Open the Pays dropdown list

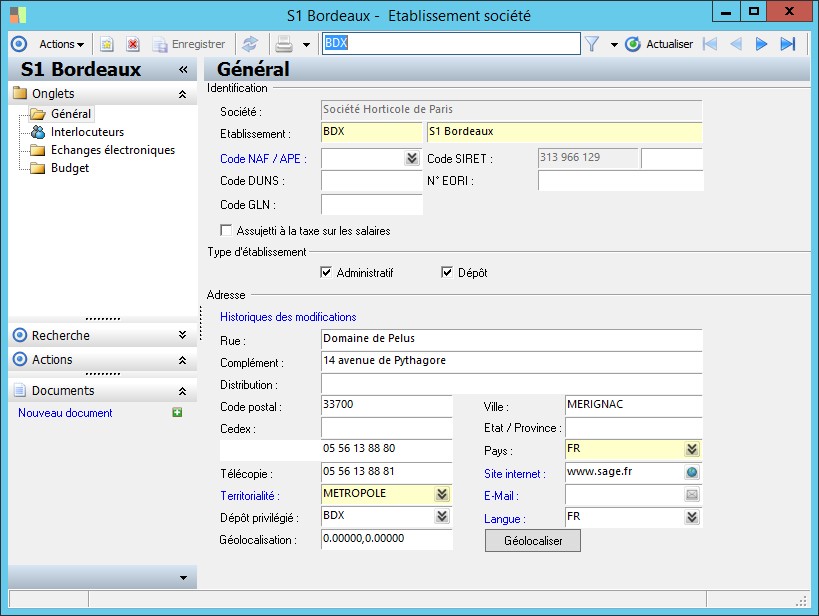click(x=691, y=449)
